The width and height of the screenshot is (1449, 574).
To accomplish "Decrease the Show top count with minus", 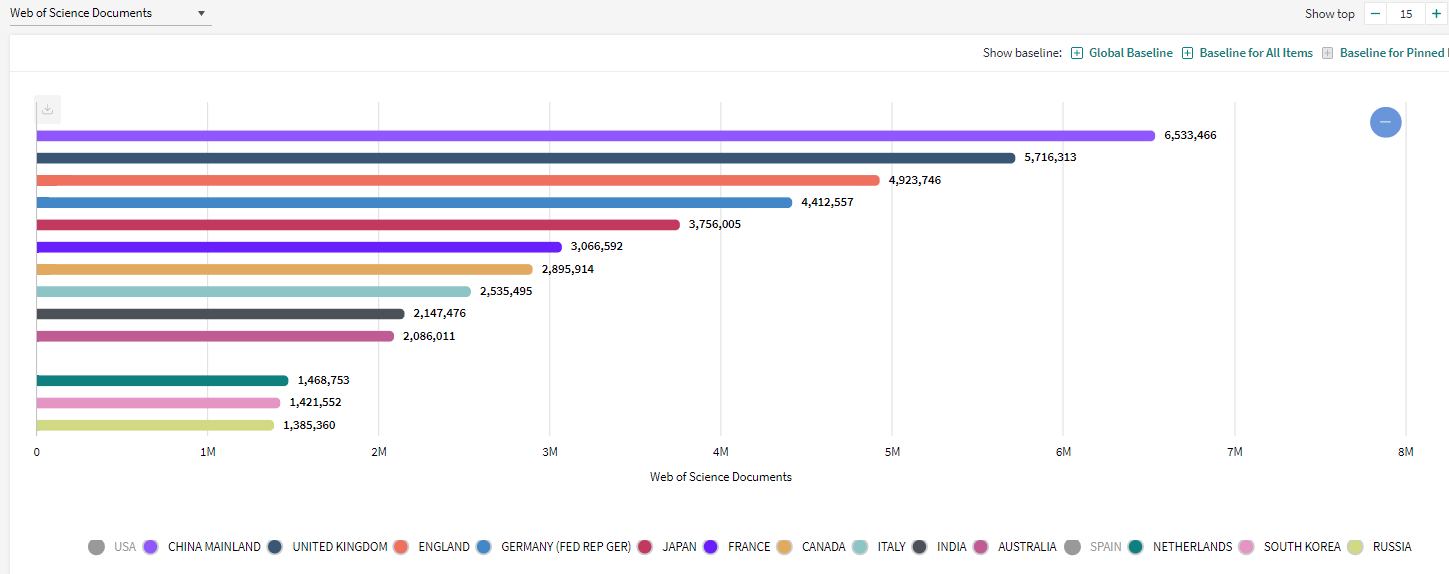I will (x=1375, y=14).
